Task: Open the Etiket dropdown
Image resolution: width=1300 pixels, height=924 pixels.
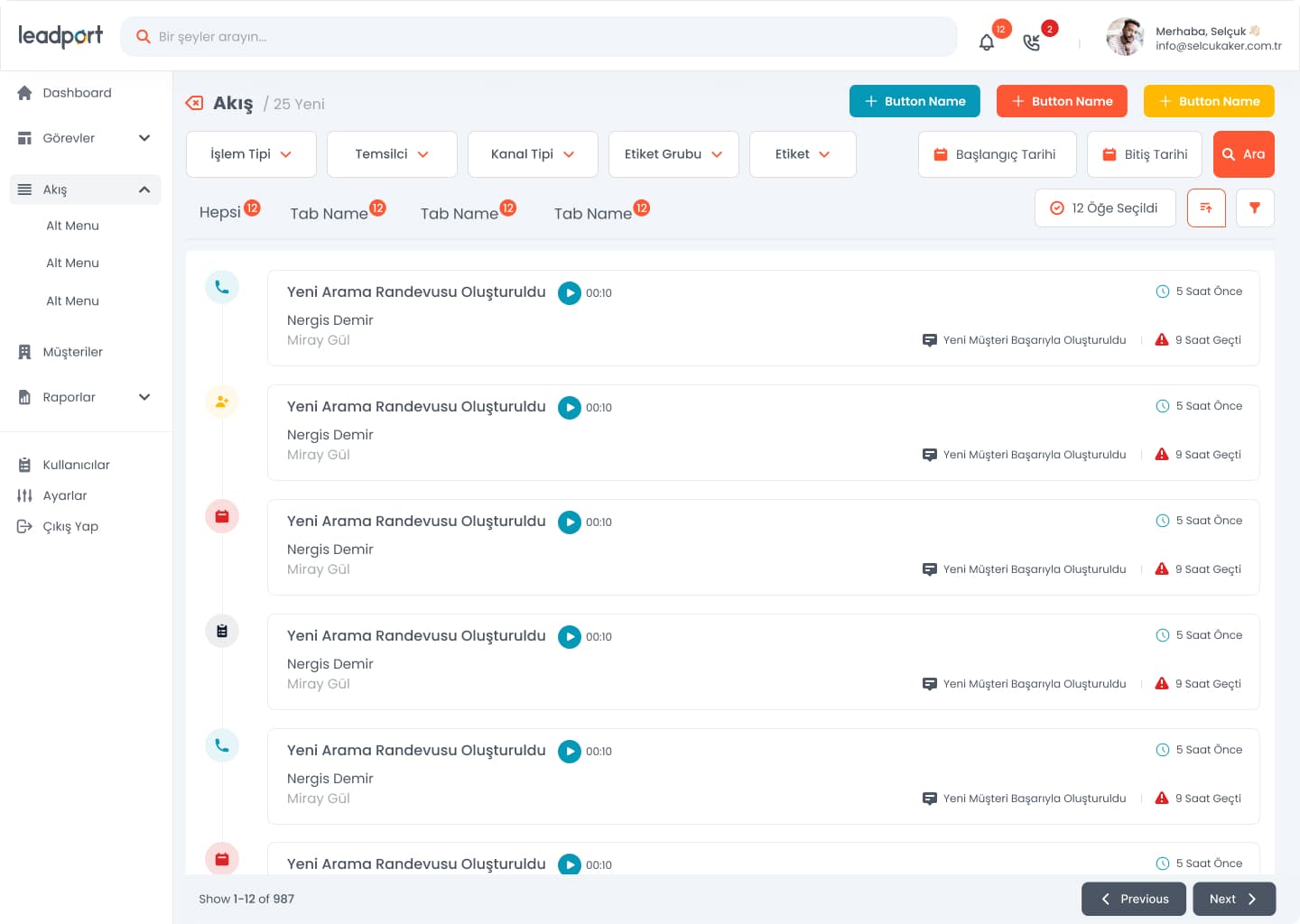Action: (x=803, y=154)
